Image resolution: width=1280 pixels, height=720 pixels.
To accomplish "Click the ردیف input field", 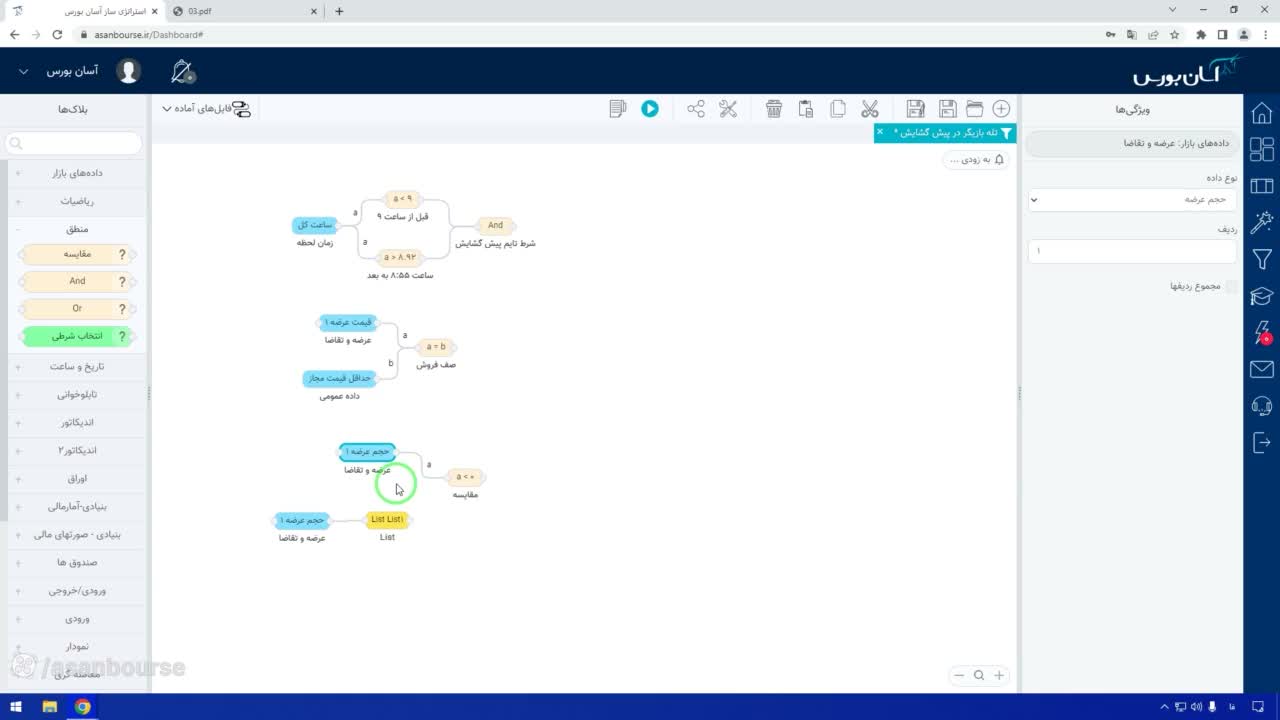I will (1132, 251).
